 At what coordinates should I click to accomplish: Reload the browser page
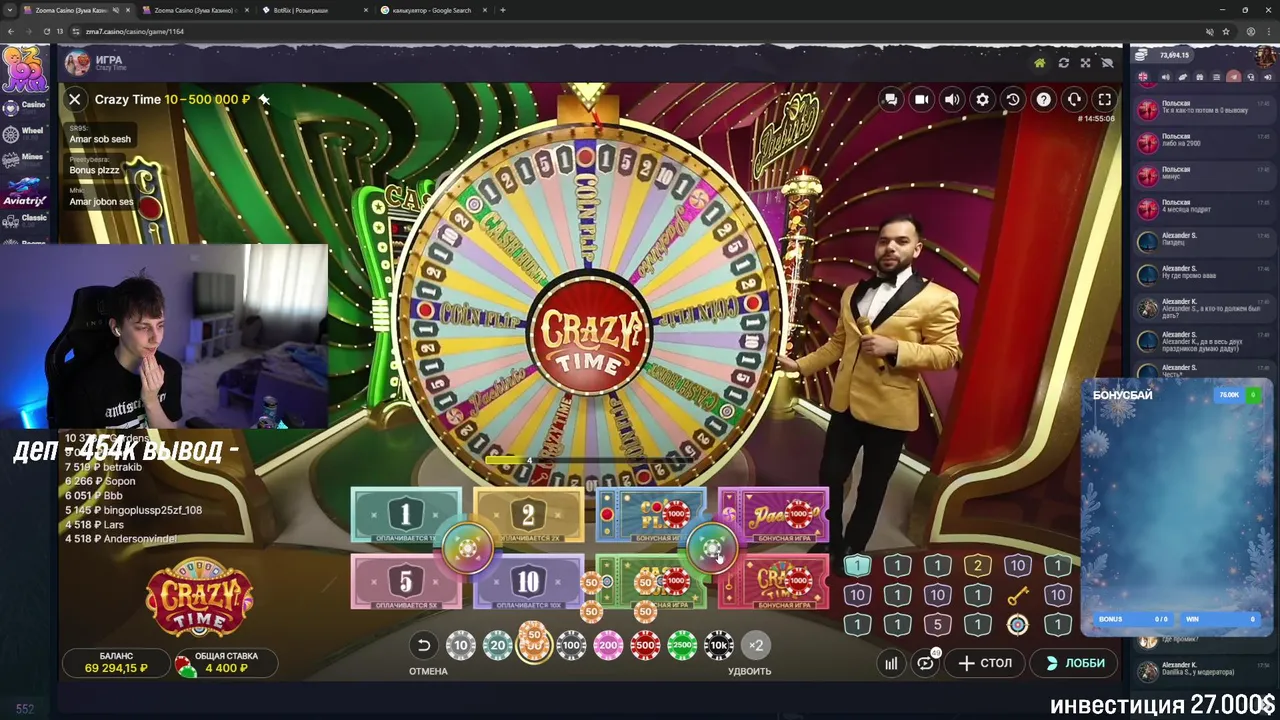pyautogui.click(x=46, y=31)
